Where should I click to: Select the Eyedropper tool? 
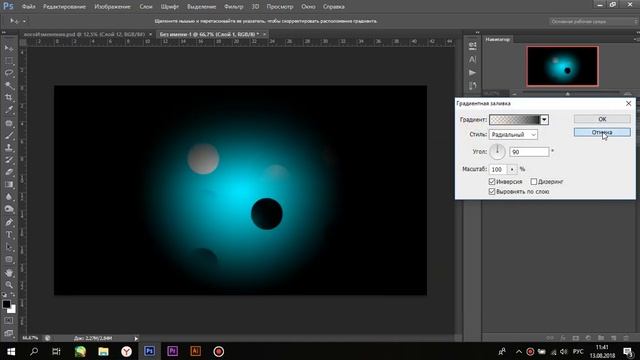[x=9, y=110]
